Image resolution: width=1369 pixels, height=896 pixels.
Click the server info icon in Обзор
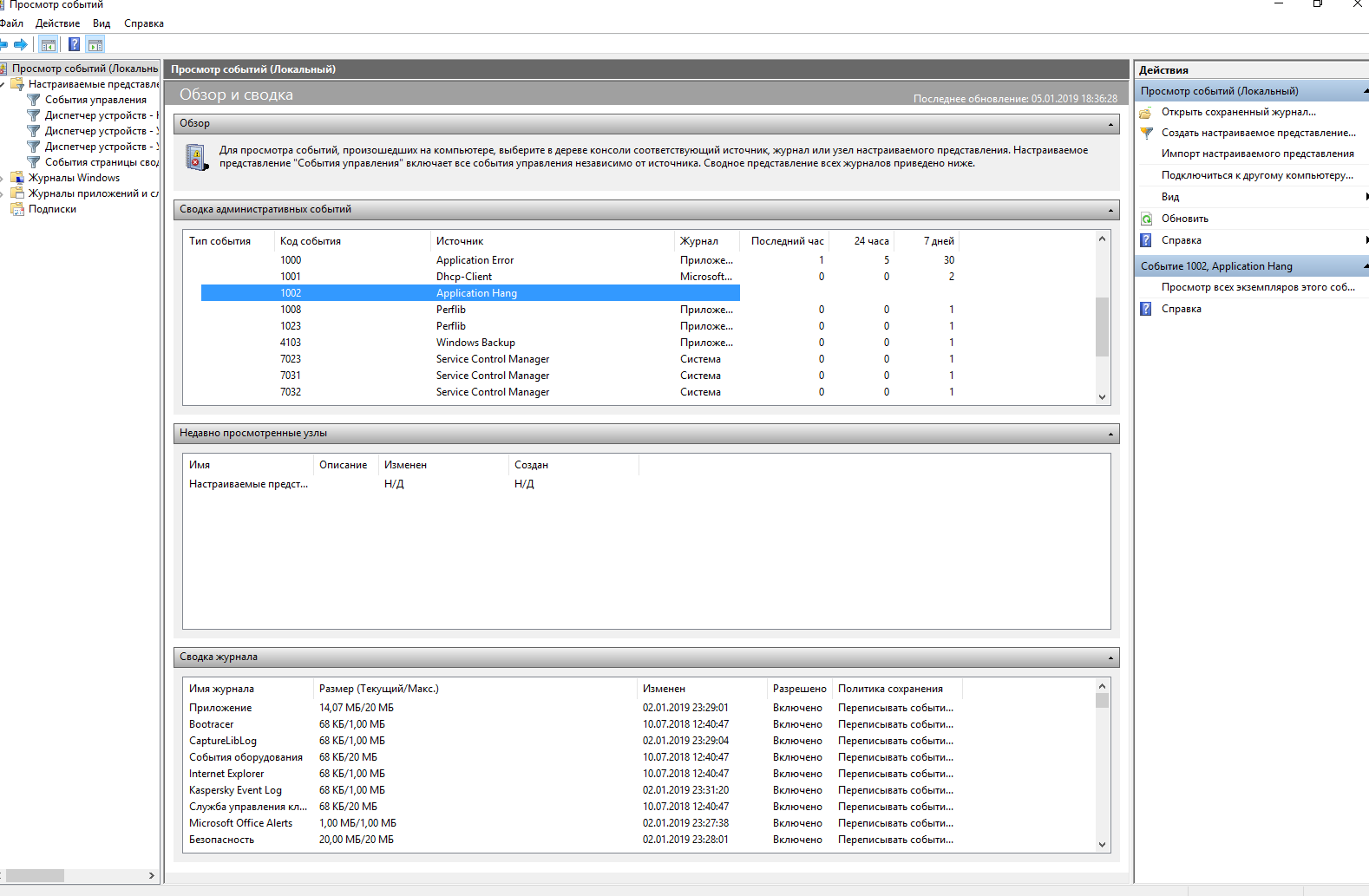[x=197, y=157]
